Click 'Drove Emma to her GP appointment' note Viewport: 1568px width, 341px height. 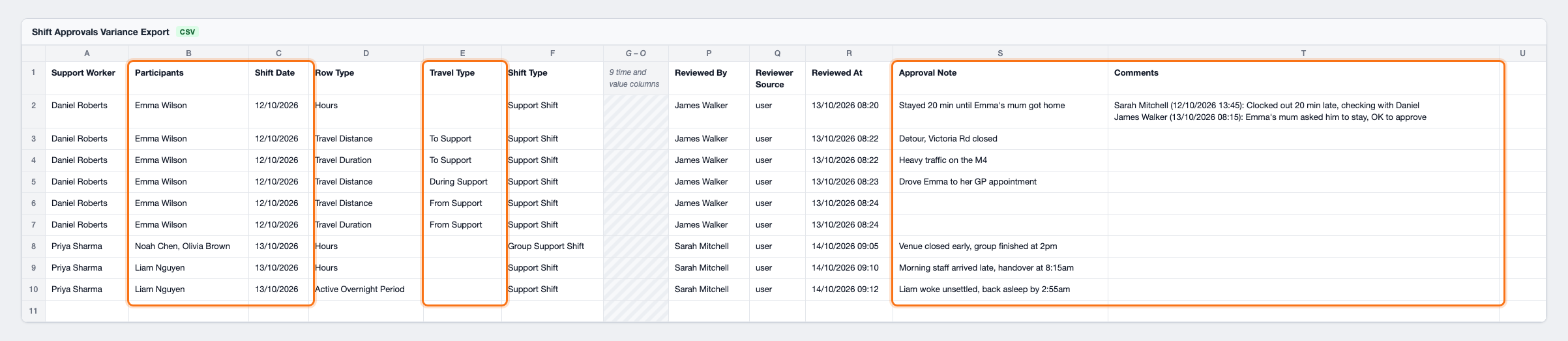1000,182
